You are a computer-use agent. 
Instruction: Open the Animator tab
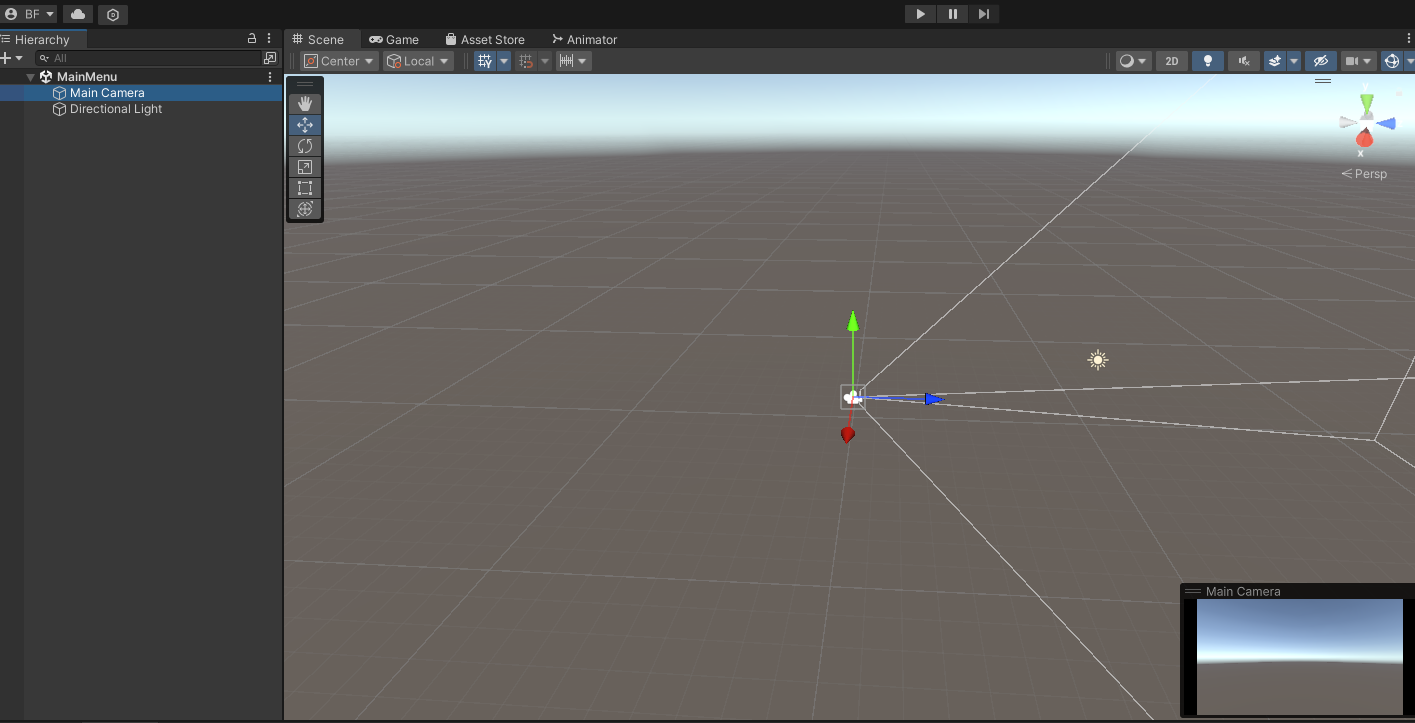pos(585,39)
